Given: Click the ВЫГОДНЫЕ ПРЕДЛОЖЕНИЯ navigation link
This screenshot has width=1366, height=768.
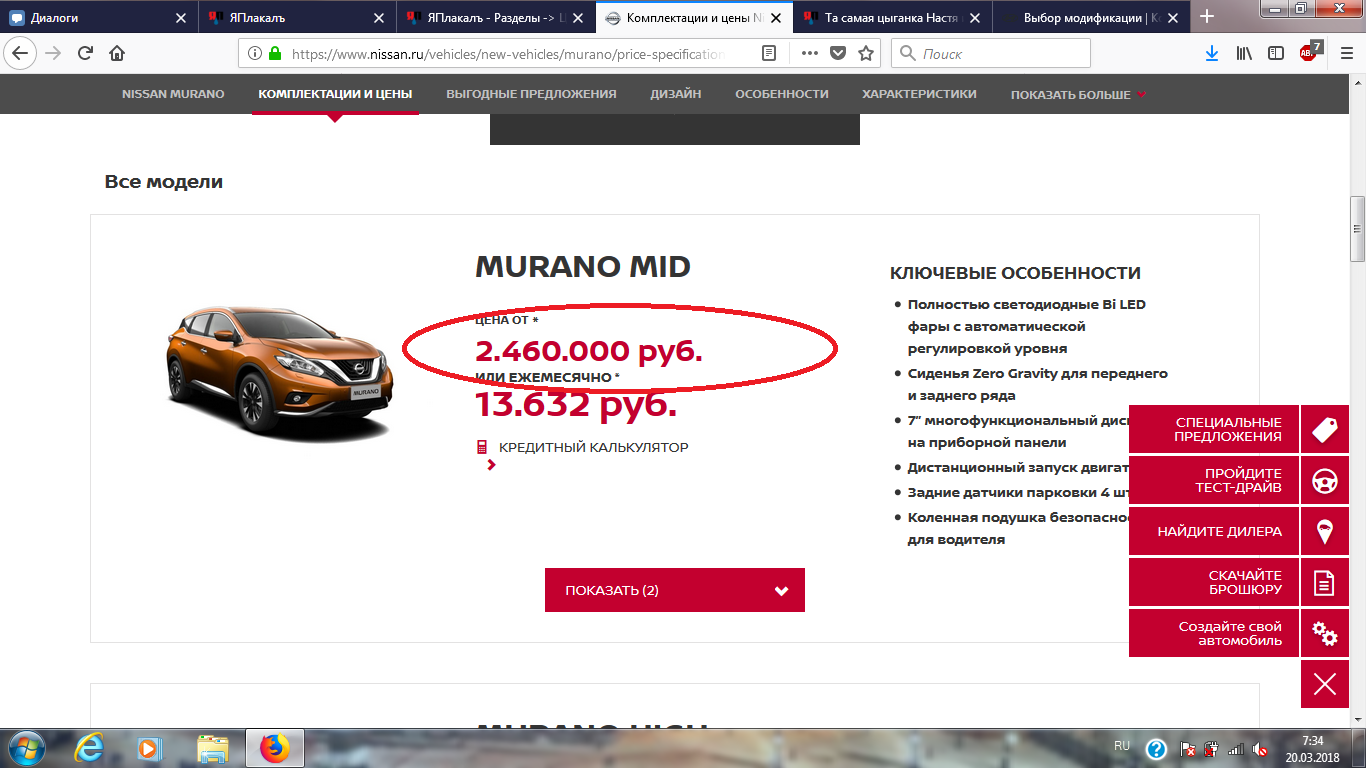Looking at the screenshot, I should click(x=531, y=94).
